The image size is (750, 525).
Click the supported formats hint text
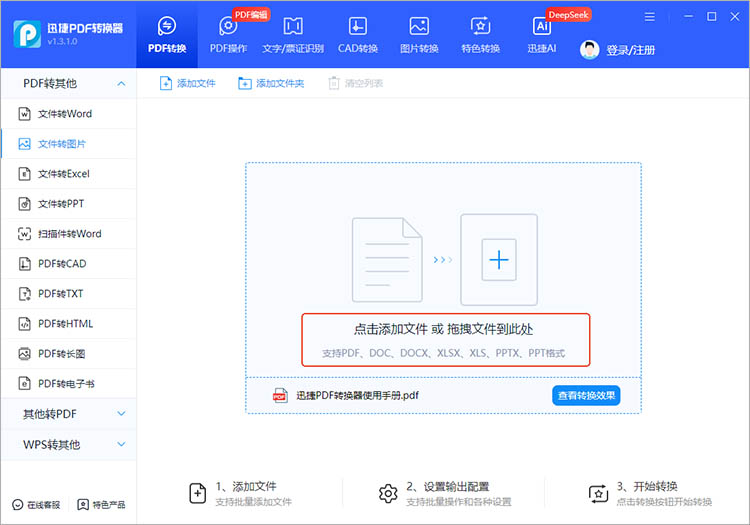pyautogui.click(x=443, y=353)
